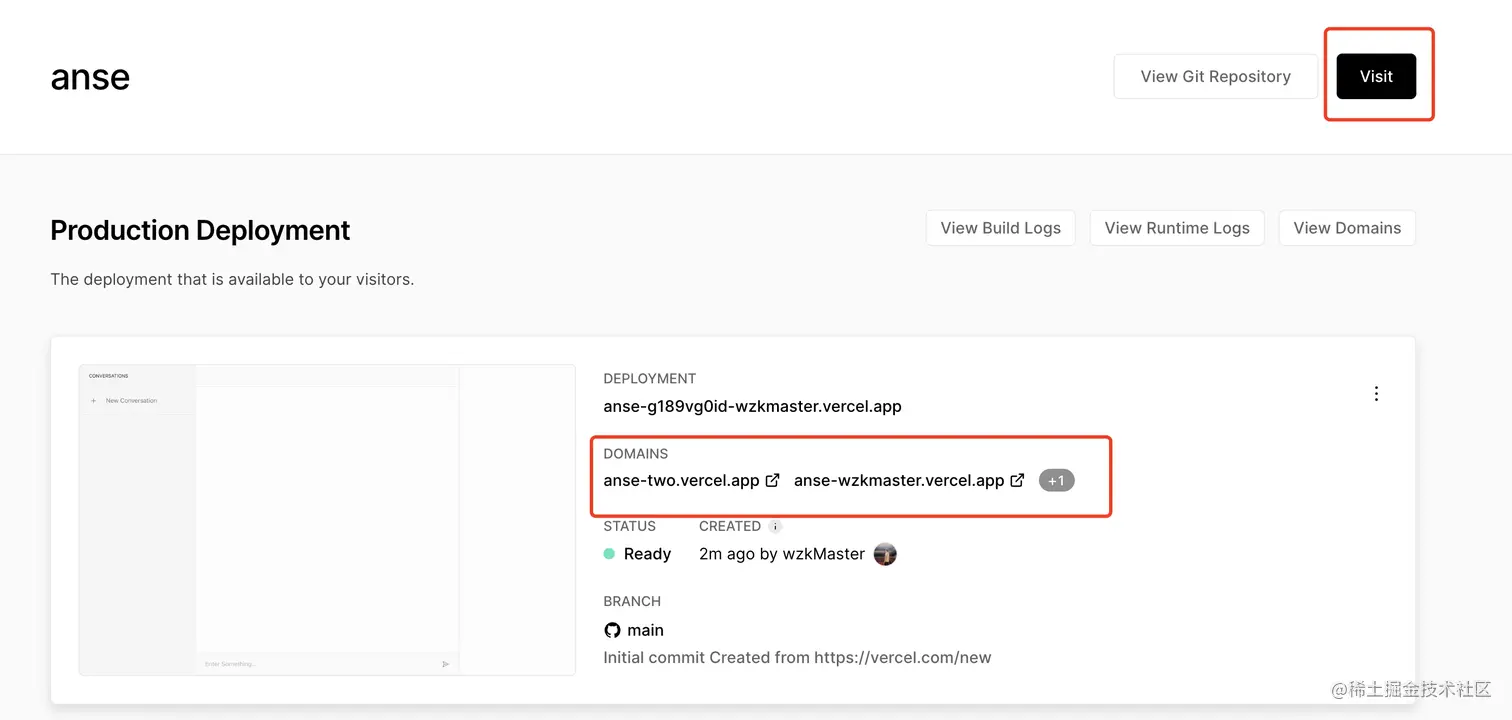This screenshot has width=1512, height=720.
Task: Expand the +1 additional domains badge
Action: tap(1056, 480)
